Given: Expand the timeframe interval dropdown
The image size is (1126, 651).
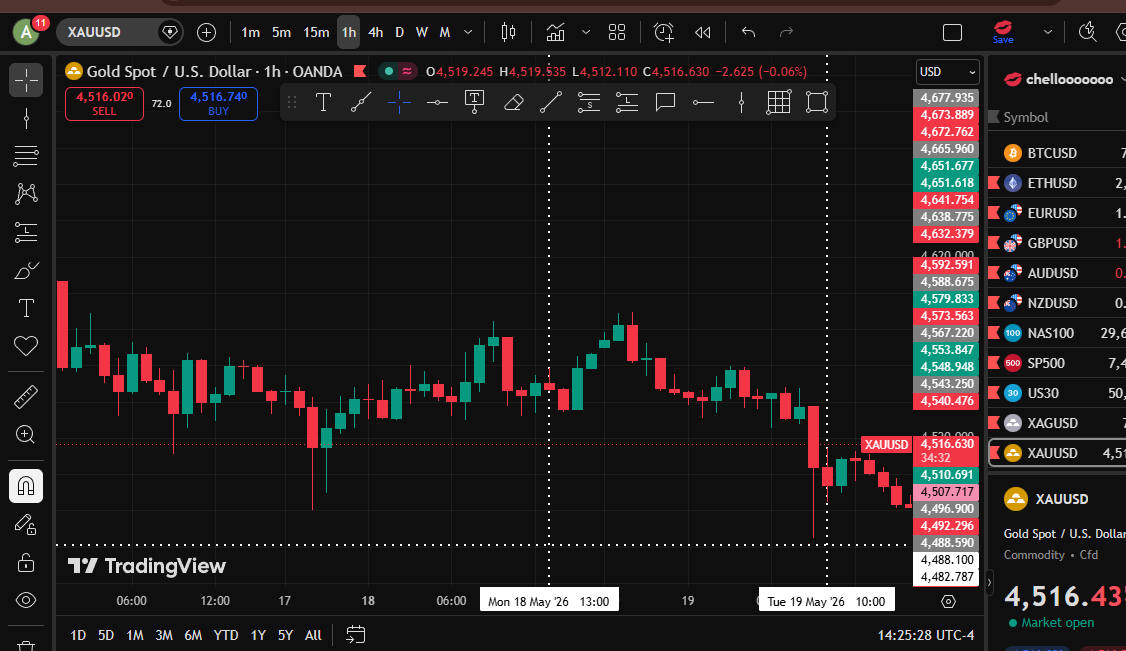Looking at the screenshot, I should (x=468, y=32).
